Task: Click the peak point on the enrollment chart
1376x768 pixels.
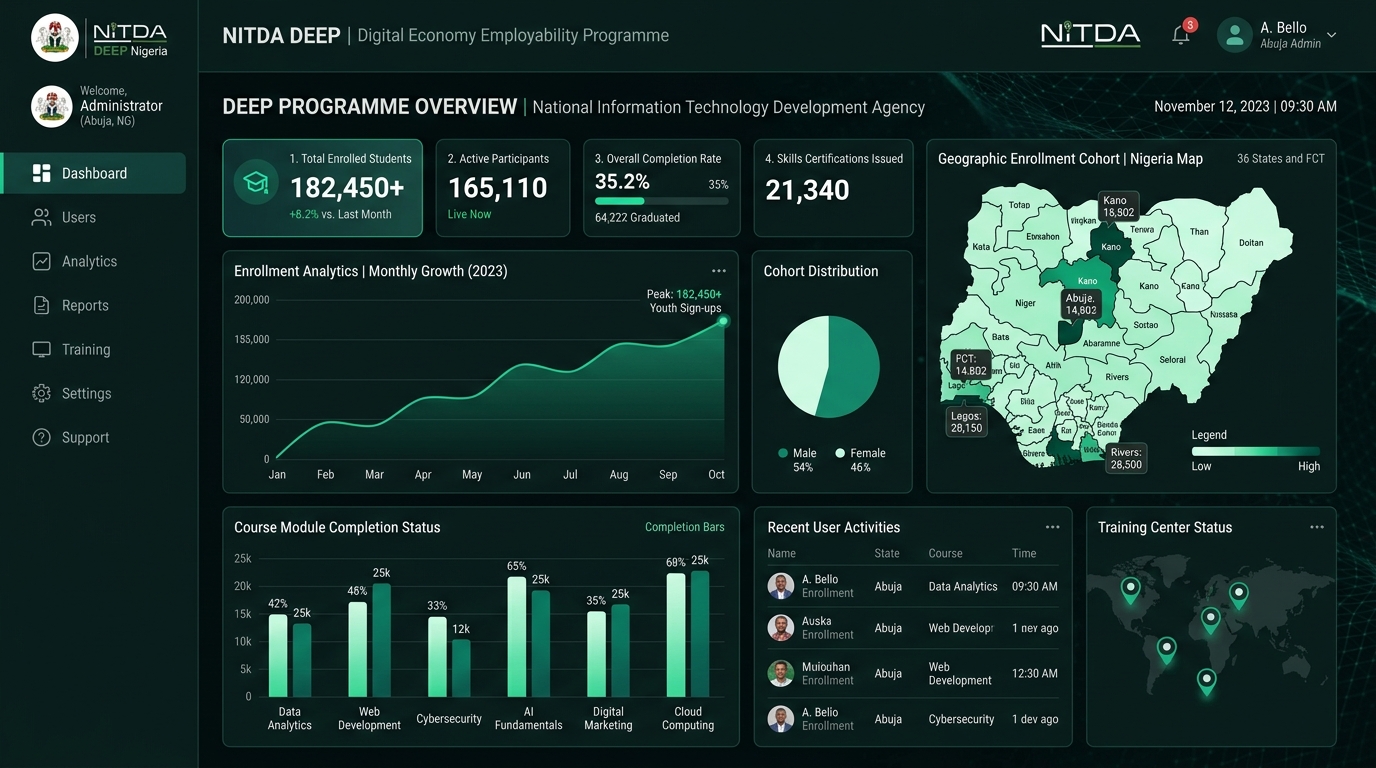Action: [723, 321]
